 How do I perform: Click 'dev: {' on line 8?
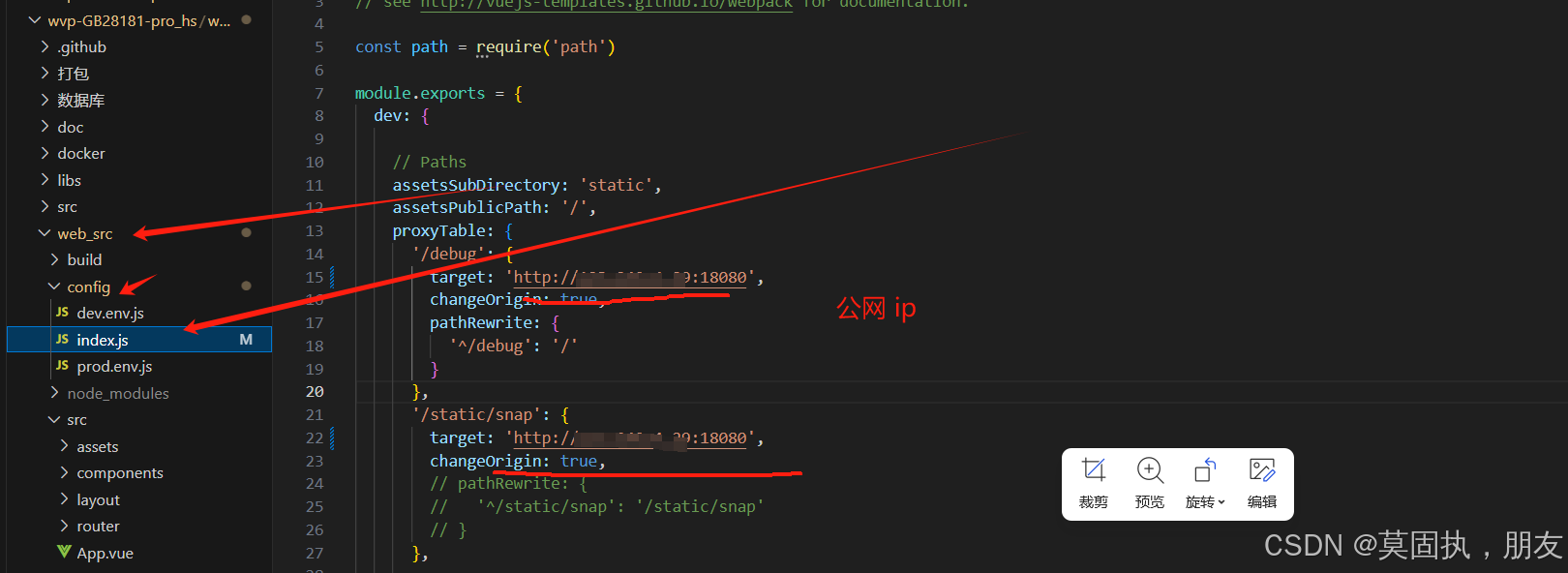pos(402,115)
